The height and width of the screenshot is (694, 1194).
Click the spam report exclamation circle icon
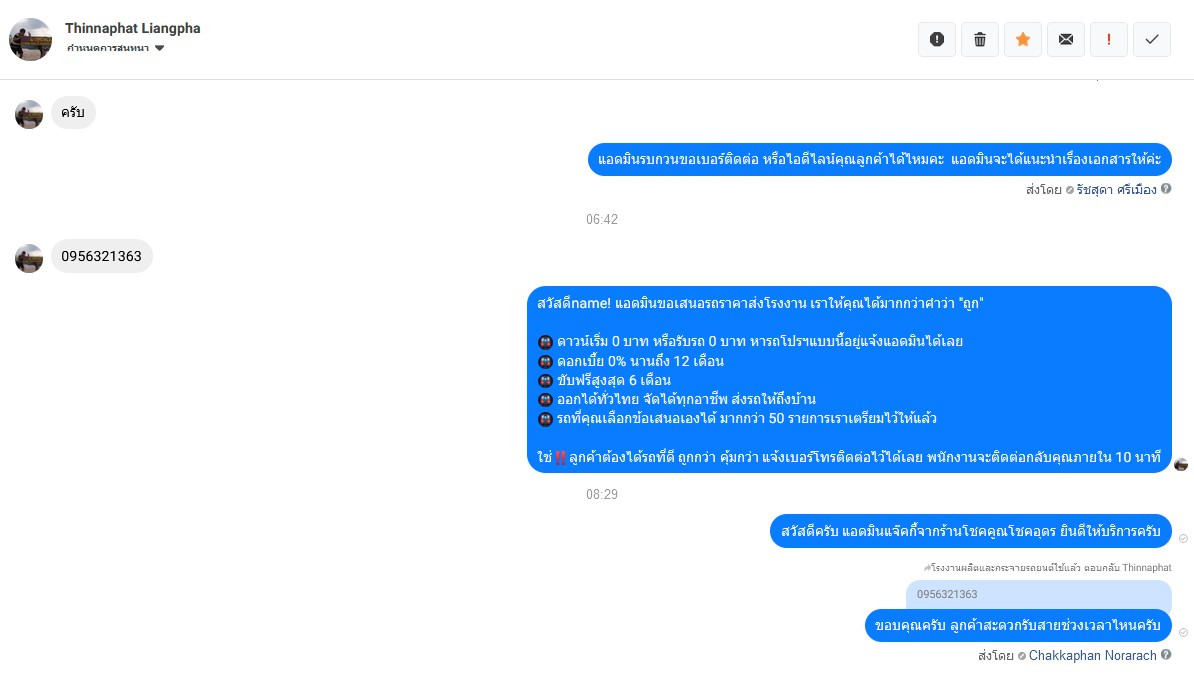937,40
